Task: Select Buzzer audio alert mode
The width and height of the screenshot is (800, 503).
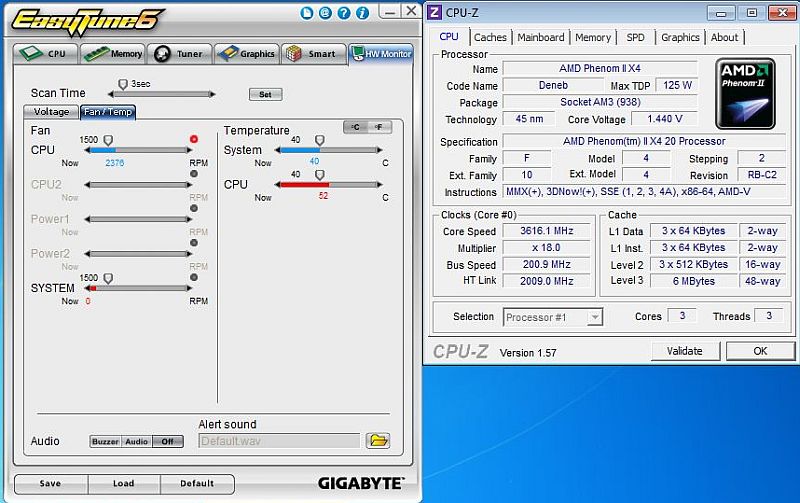Action: (106, 441)
